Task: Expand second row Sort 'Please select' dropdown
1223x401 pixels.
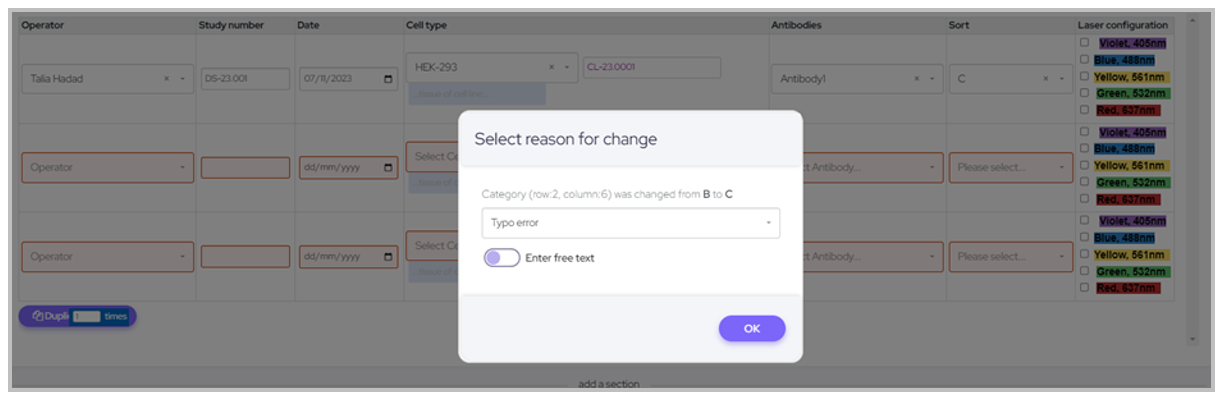Action: click(1010, 168)
